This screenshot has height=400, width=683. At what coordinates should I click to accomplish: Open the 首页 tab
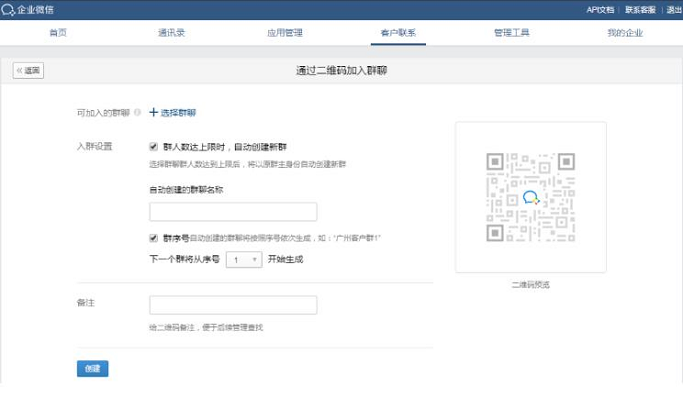(59, 33)
